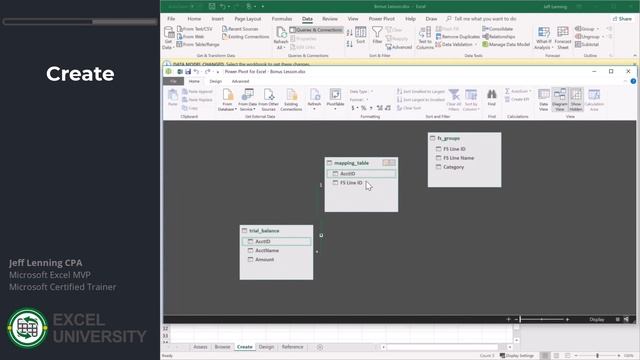This screenshot has width=640, height=360.
Task: Open the Power Pivot tab in Excel ribbon
Action: tap(382, 19)
